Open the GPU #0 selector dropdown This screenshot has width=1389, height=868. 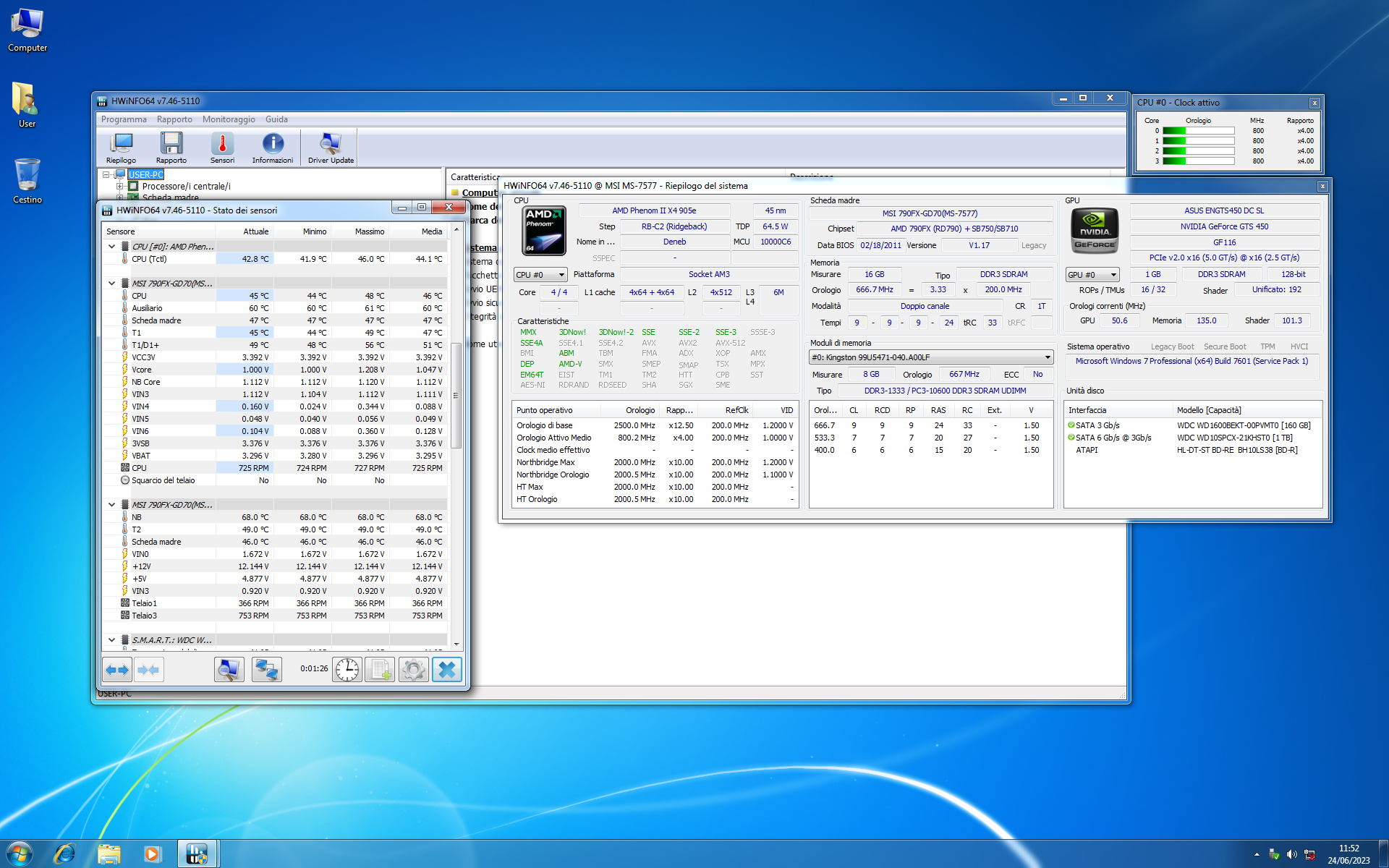(x=1092, y=275)
